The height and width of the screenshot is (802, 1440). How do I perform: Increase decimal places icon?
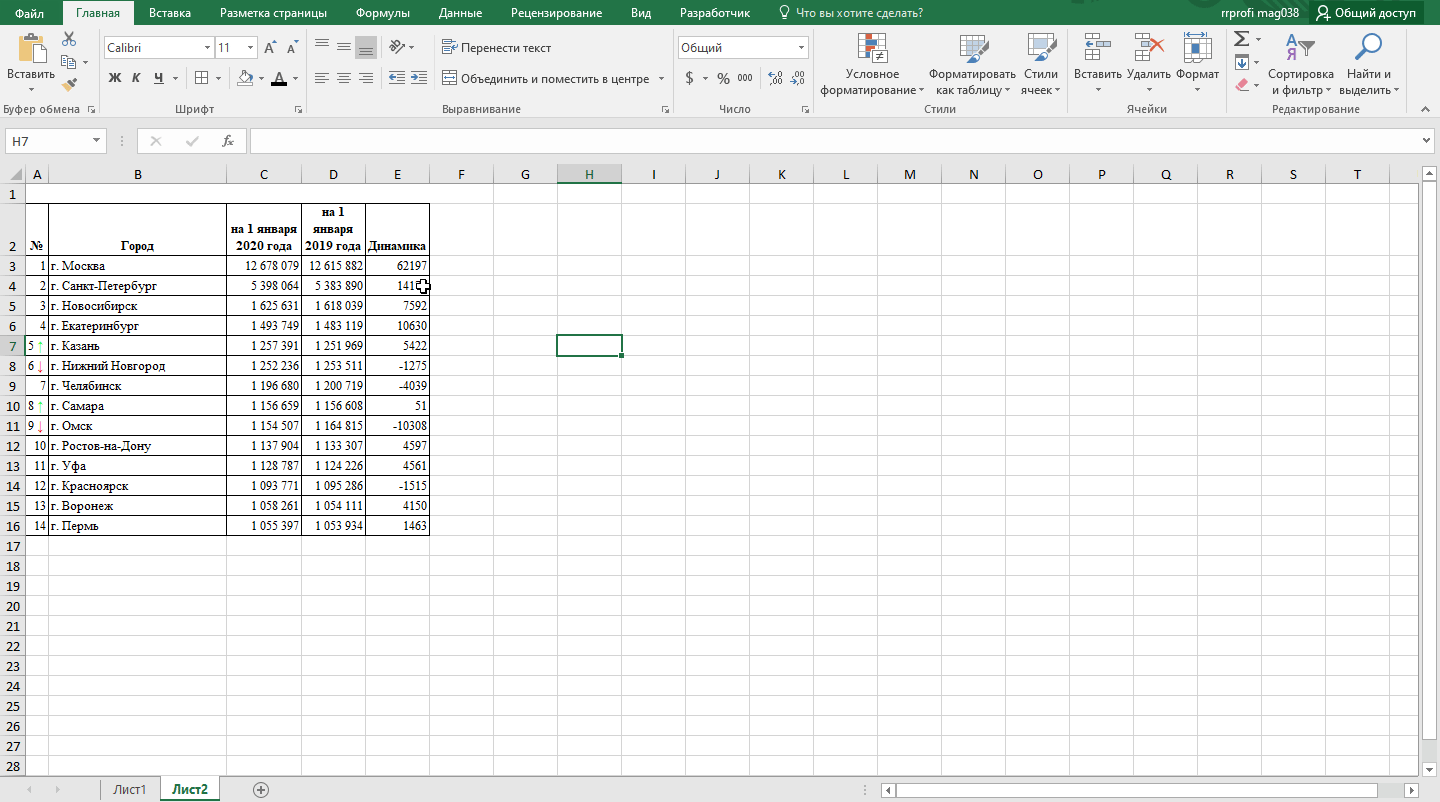click(x=775, y=78)
